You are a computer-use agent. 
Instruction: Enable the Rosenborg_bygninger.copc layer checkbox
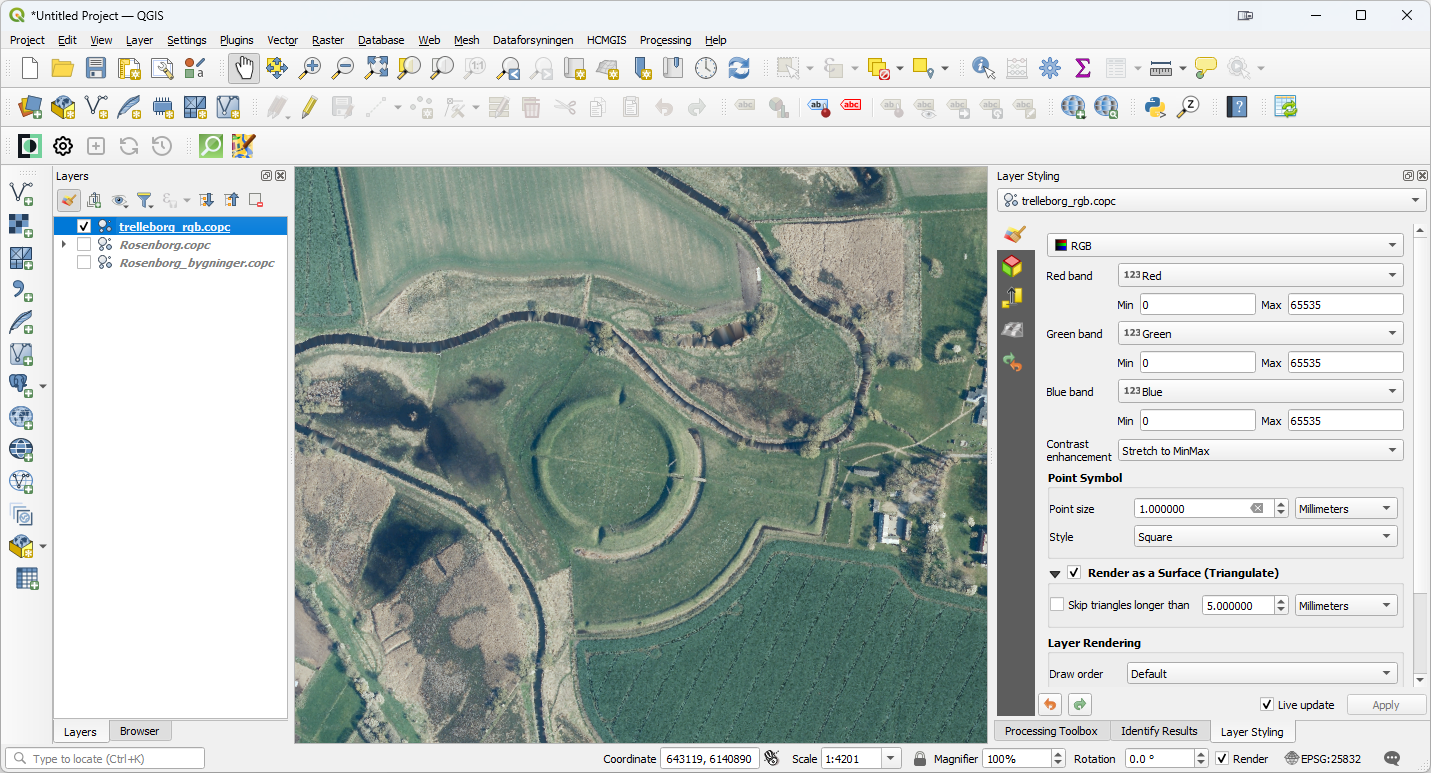(84, 263)
